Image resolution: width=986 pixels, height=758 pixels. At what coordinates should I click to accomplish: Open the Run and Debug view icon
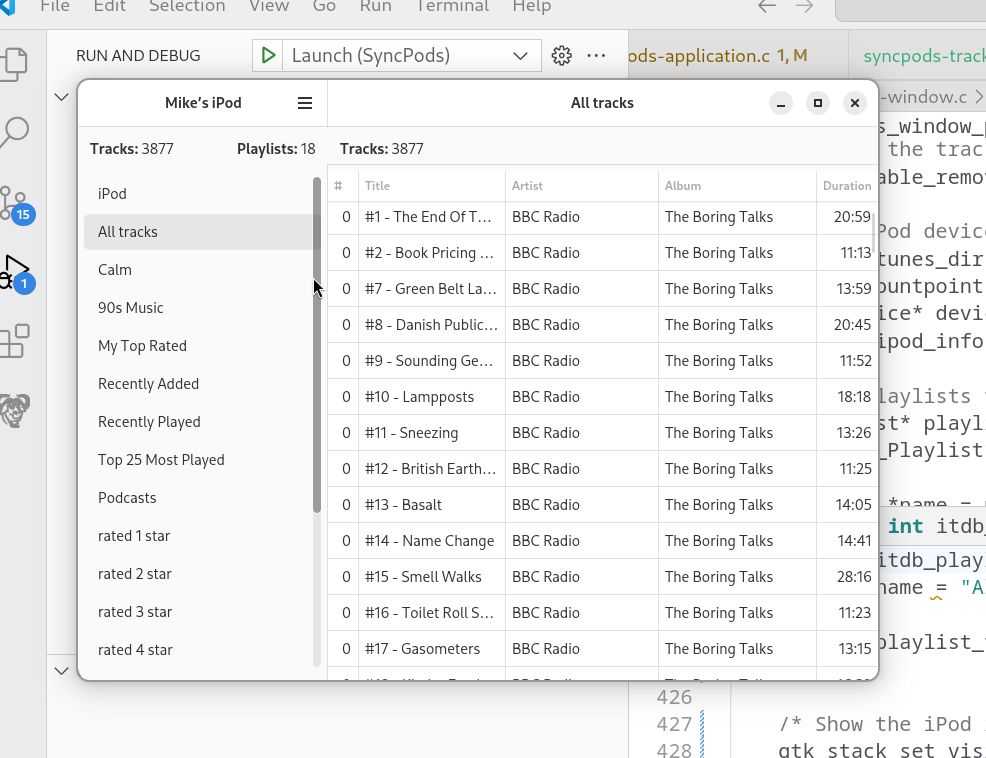click(16, 273)
